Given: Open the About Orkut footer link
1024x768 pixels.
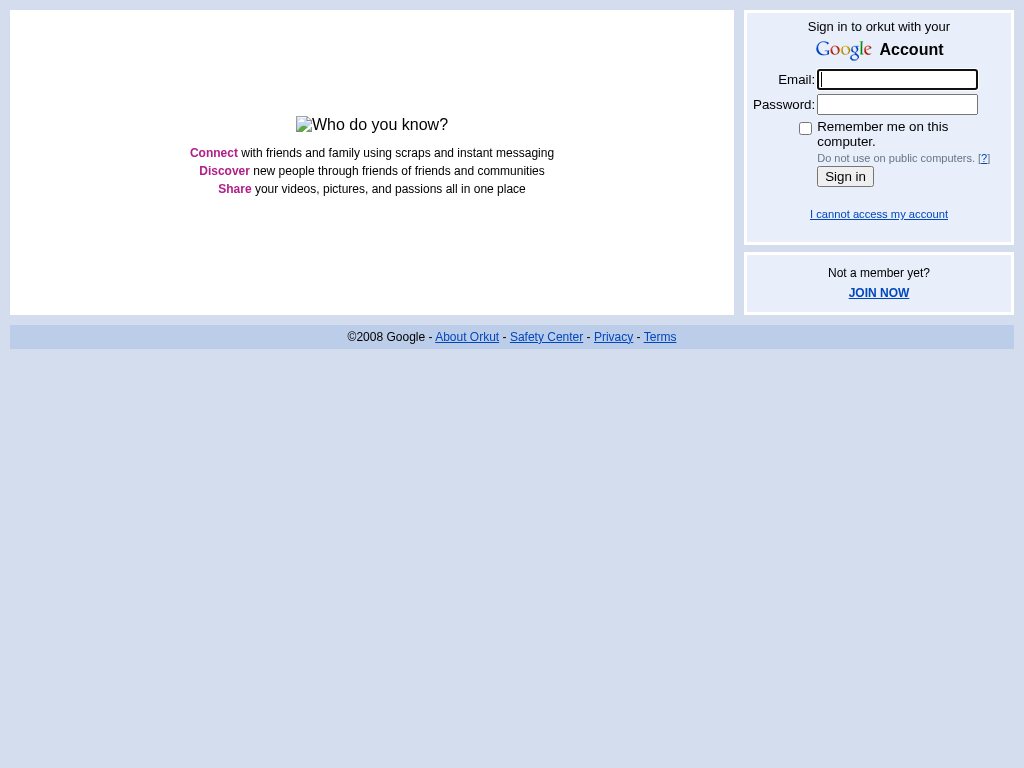Looking at the screenshot, I should point(467,337).
